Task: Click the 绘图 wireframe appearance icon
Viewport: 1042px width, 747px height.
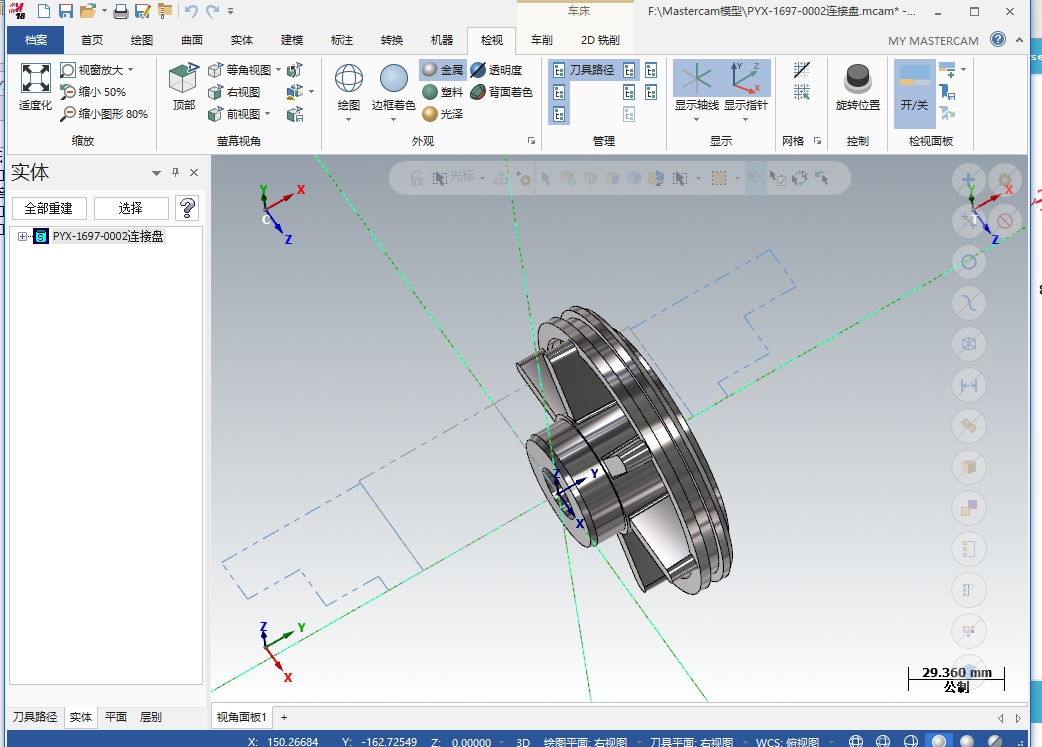Action: (349, 79)
